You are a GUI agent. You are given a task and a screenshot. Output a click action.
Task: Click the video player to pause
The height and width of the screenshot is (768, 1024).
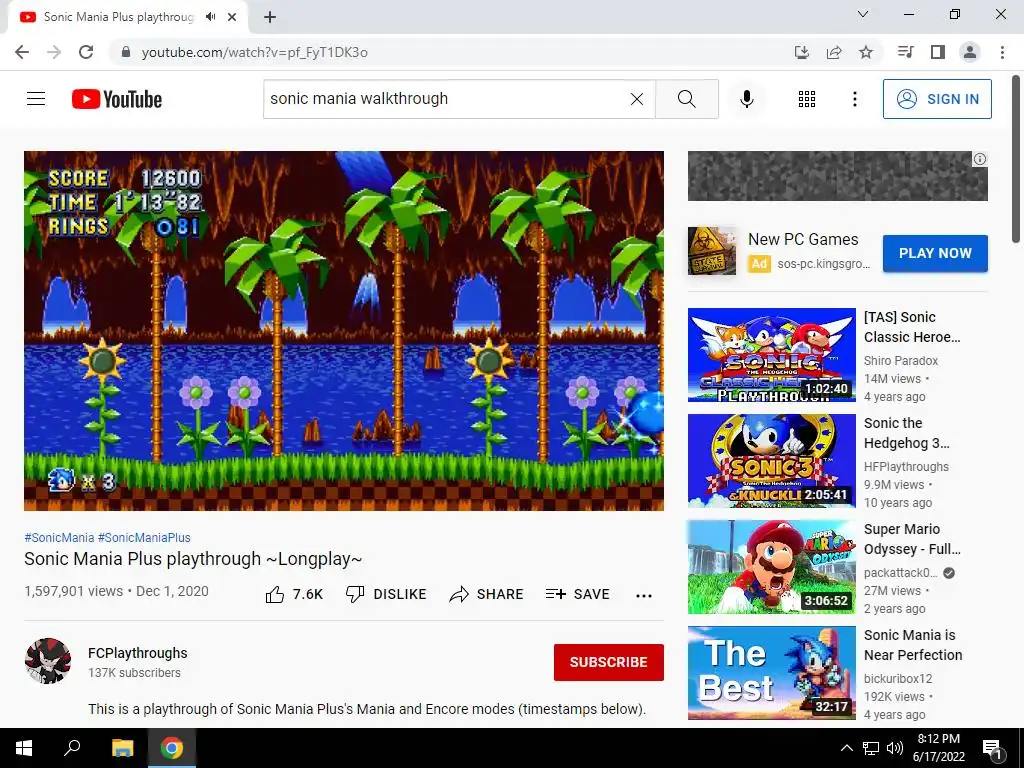[x=344, y=330]
